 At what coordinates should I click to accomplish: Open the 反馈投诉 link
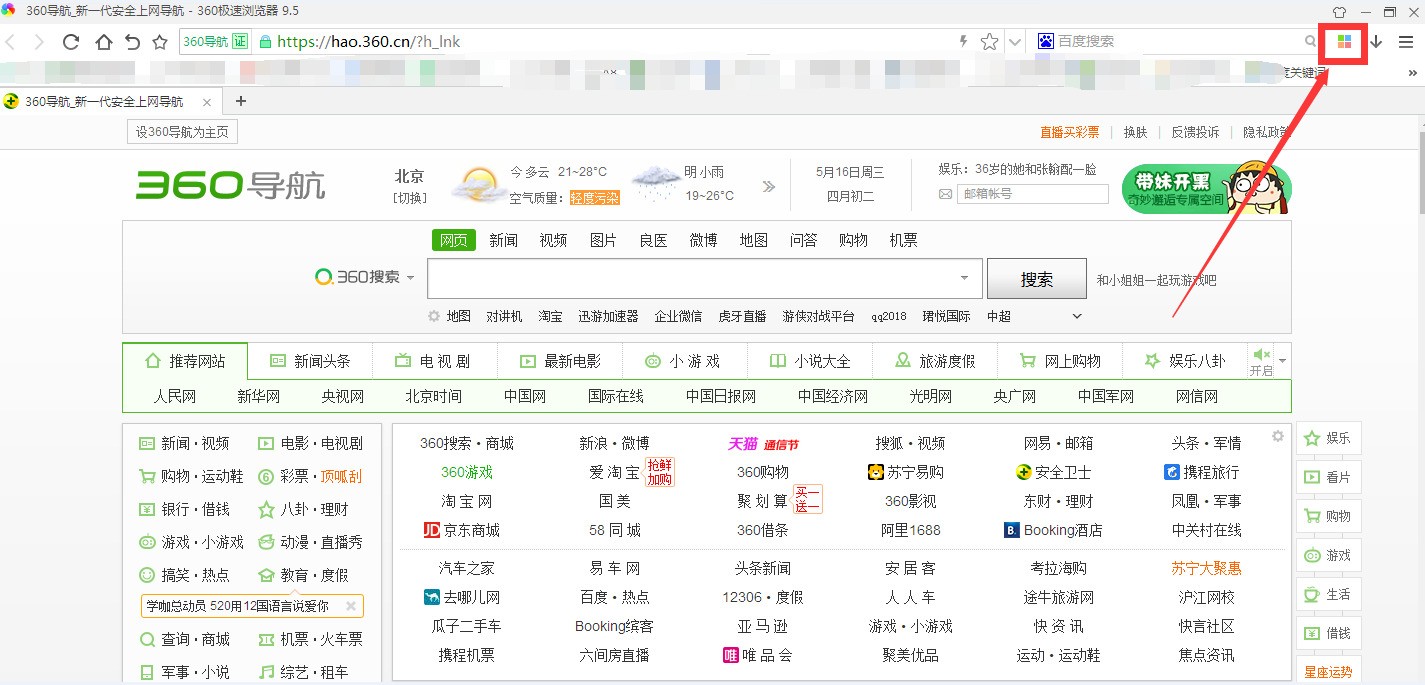1195,132
